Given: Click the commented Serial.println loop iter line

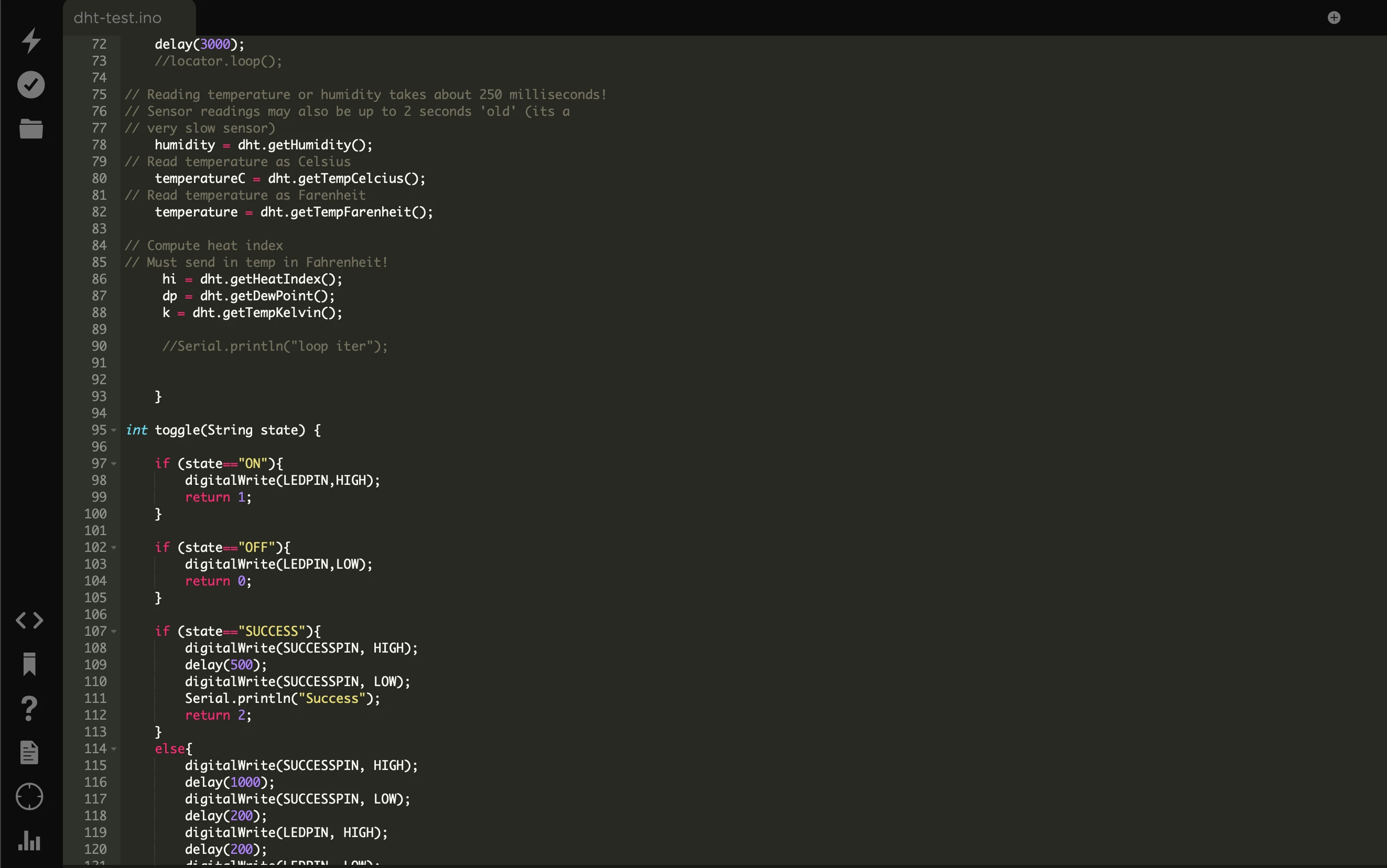Looking at the screenshot, I should 275,346.
